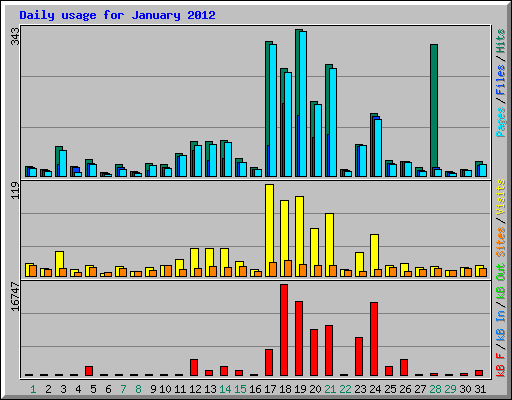Image resolution: width=512 pixels, height=400 pixels.
Task: Click the Pages legend label
Action: (501, 121)
